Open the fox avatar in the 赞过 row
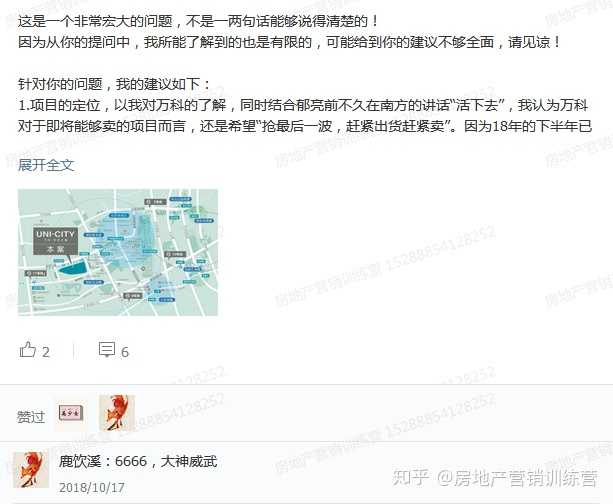Screen dimensions: 613x504 117,413
